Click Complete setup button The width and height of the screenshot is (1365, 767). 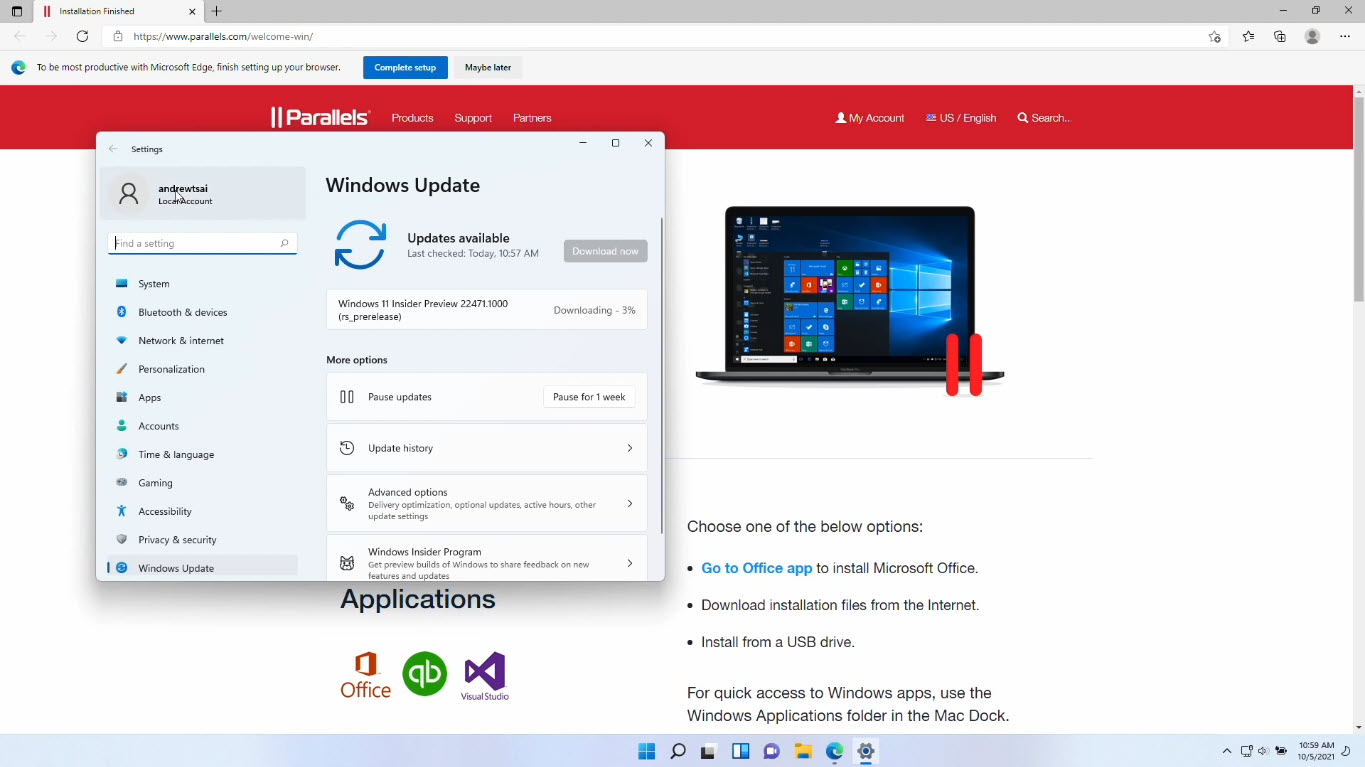click(405, 67)
